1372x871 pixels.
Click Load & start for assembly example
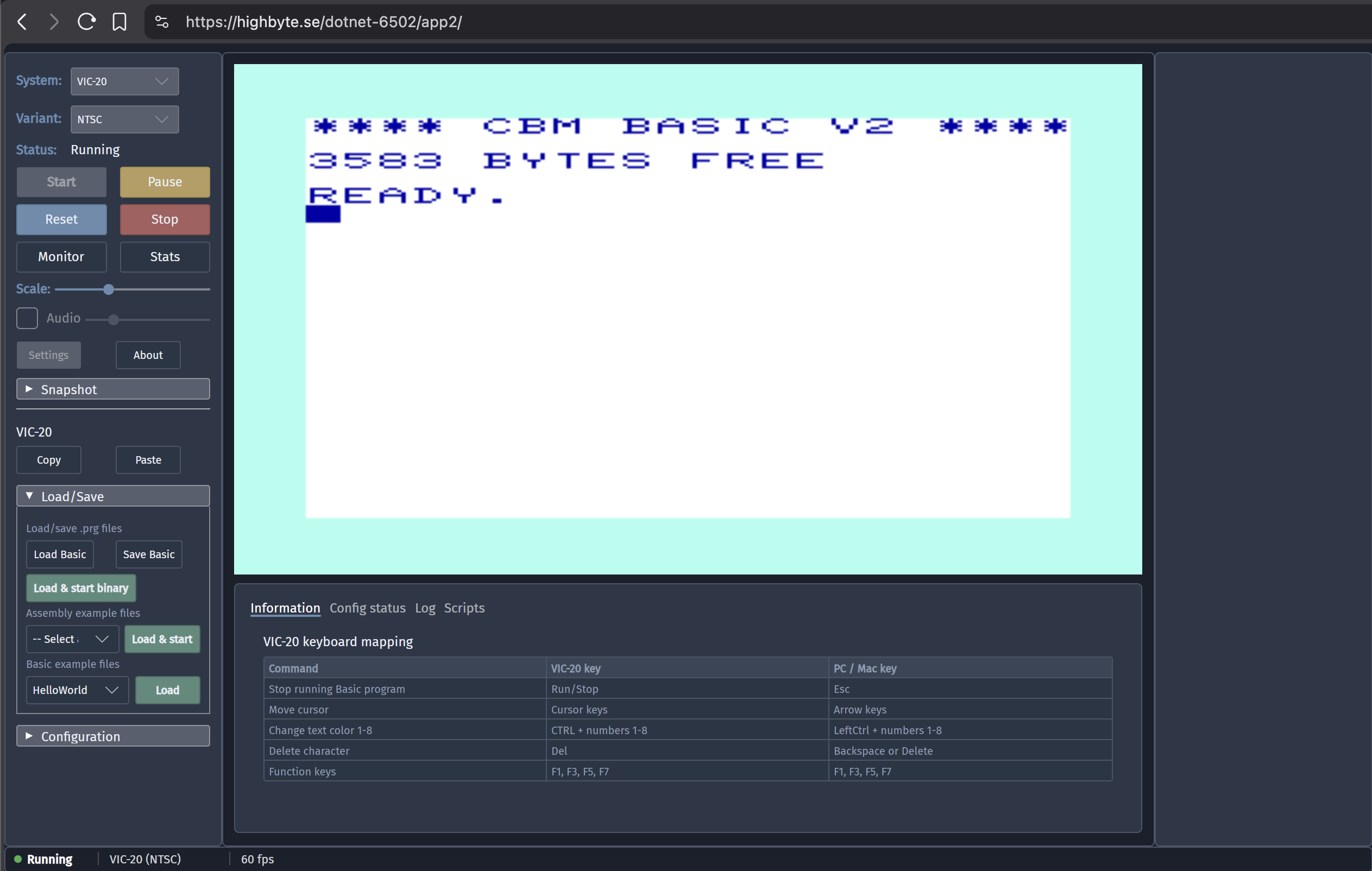click(x=162, y=639)
